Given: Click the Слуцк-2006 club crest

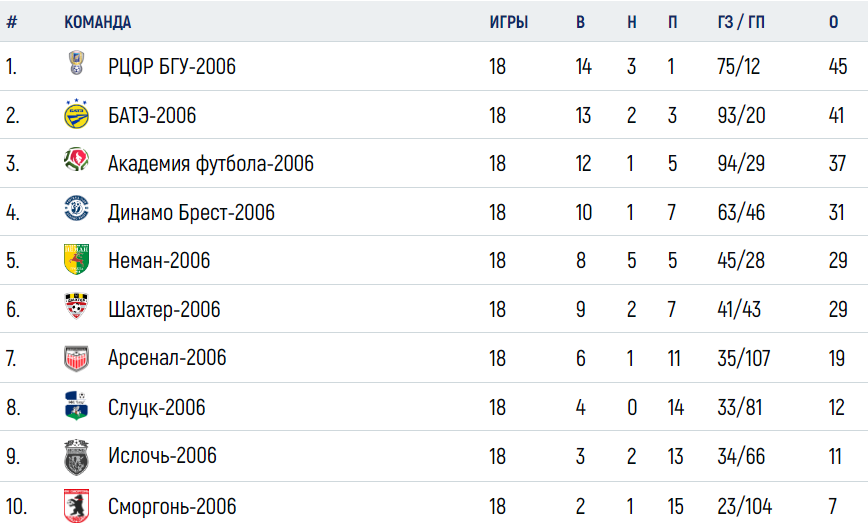Looking at the screenshot, I should [76, 405].
